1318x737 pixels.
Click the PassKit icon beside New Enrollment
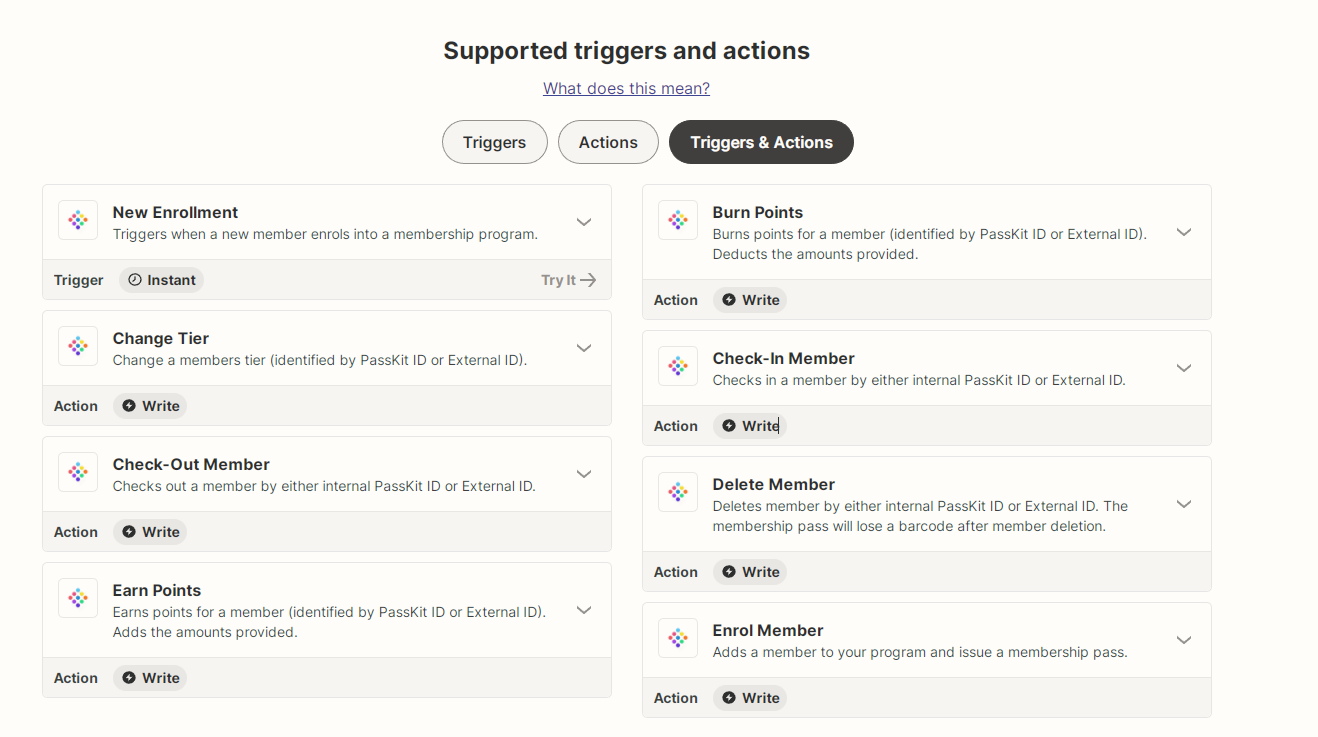[x=78, y=220]
